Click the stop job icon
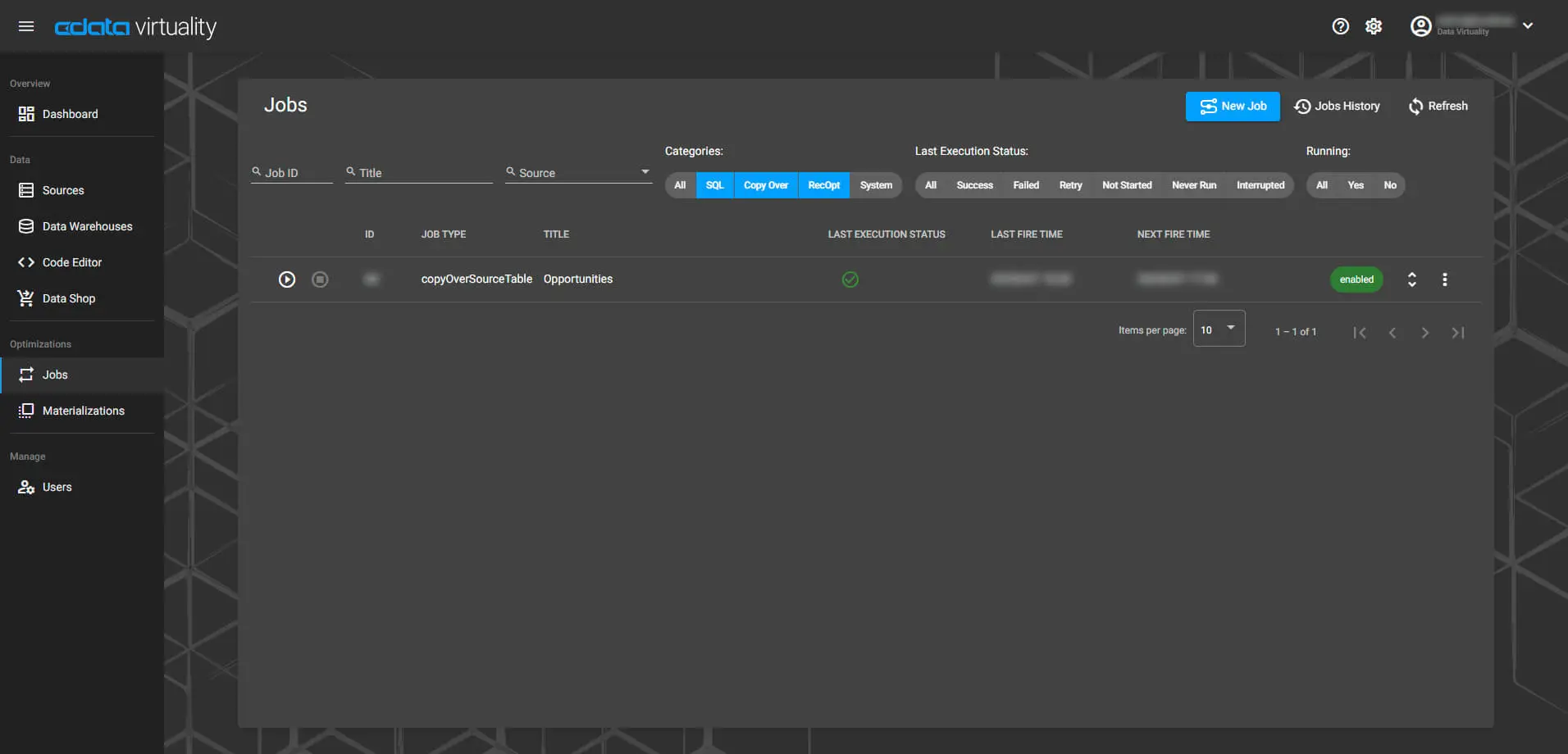This screenshot has width=1568, height=754. [320, 279]
